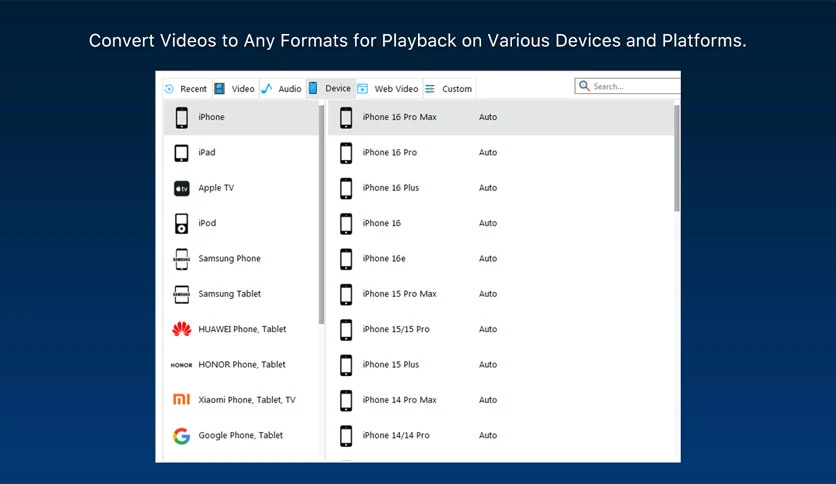The height and width of the screenshot is (484, 836).
Task: Click Auto next to iPhone 15 Plus
Action: 488,365
